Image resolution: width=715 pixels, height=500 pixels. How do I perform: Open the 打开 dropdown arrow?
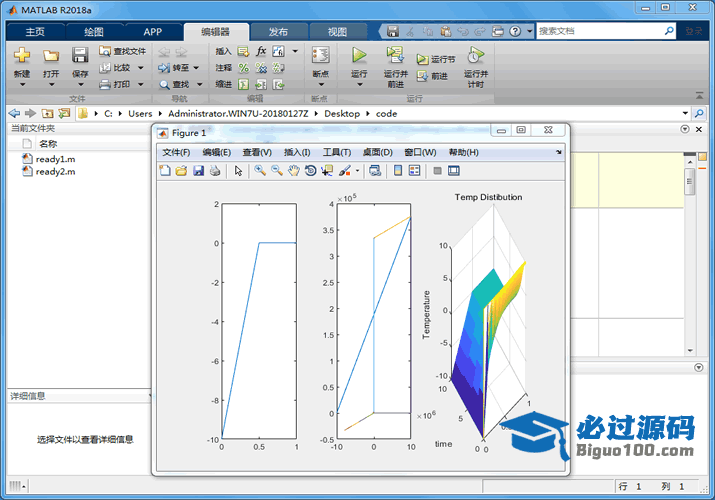51,85
